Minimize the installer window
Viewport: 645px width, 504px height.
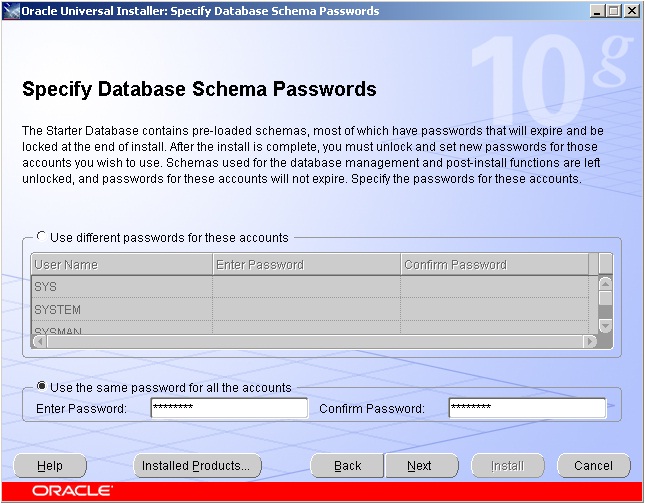click(597, 11)
